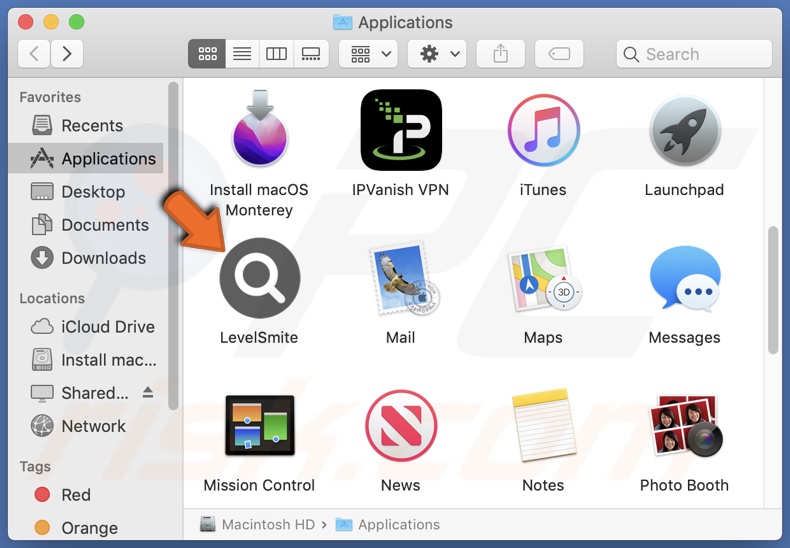Click Macintosh HD in the path bar
This screenshot has width=790, height=548.
pos(258,524)
